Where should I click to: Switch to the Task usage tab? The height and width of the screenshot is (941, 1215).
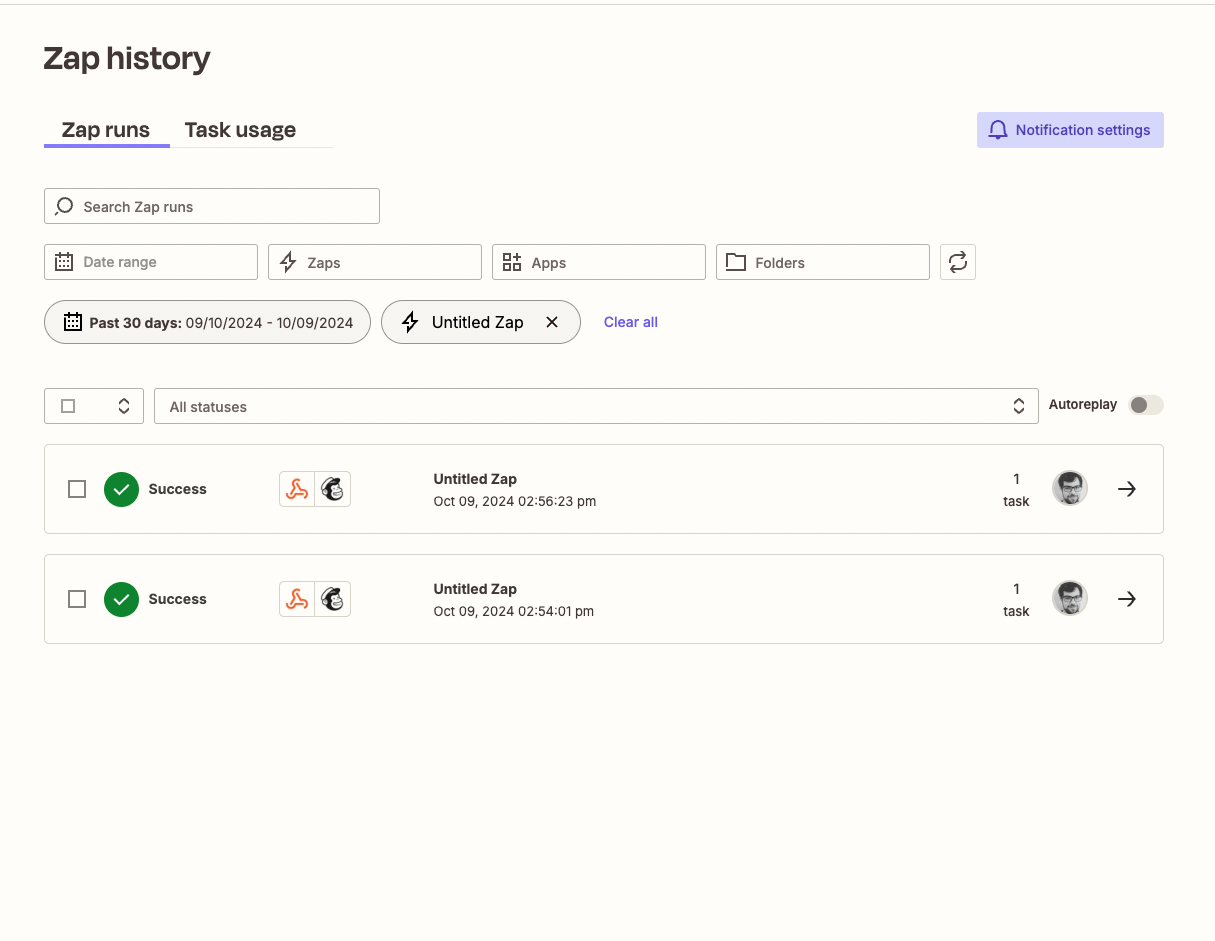click(x=240, y=129)
